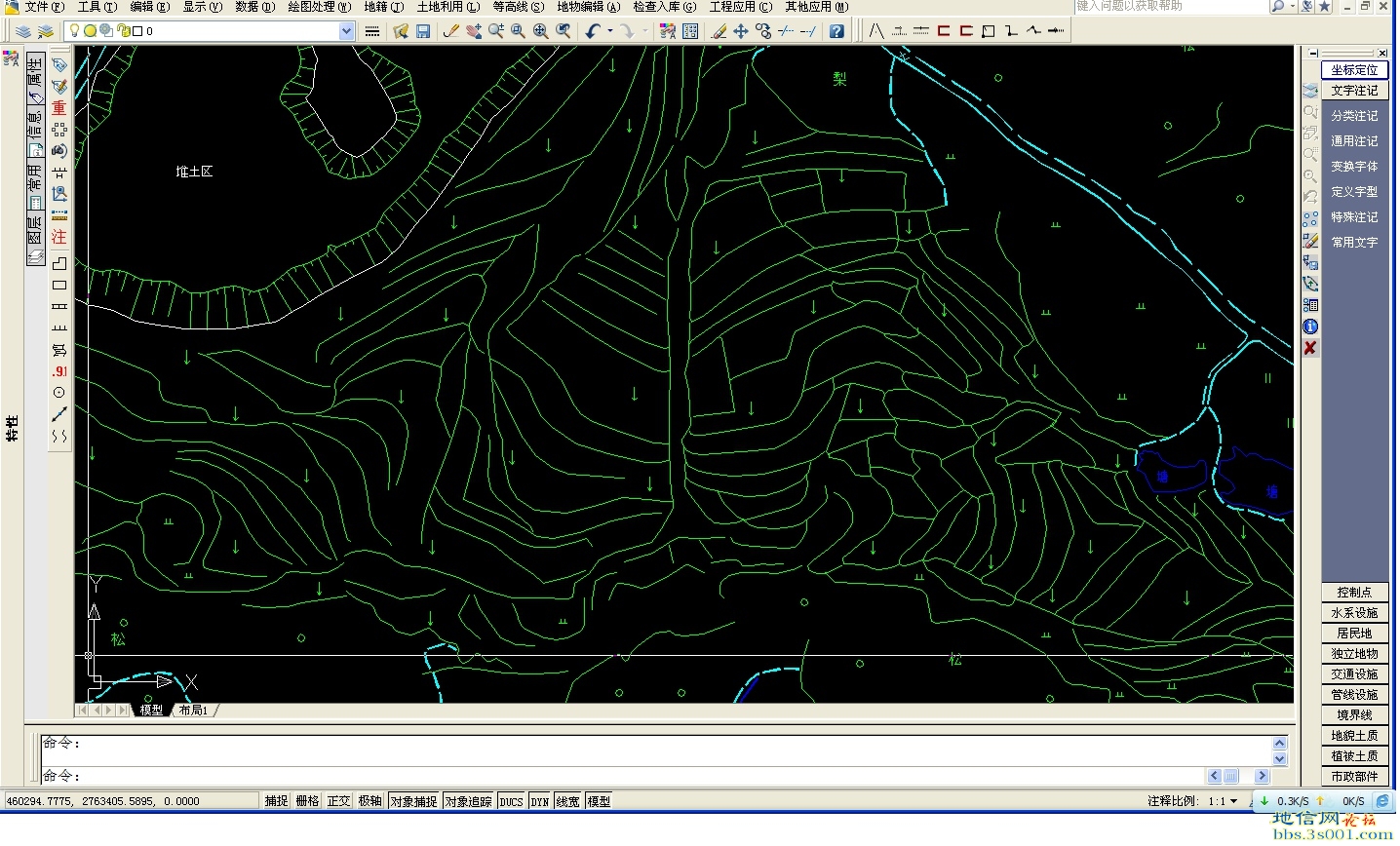The image size is (1400, 846).
Task: Select the realtime zoom magnifier
Action: coord(496,31)
